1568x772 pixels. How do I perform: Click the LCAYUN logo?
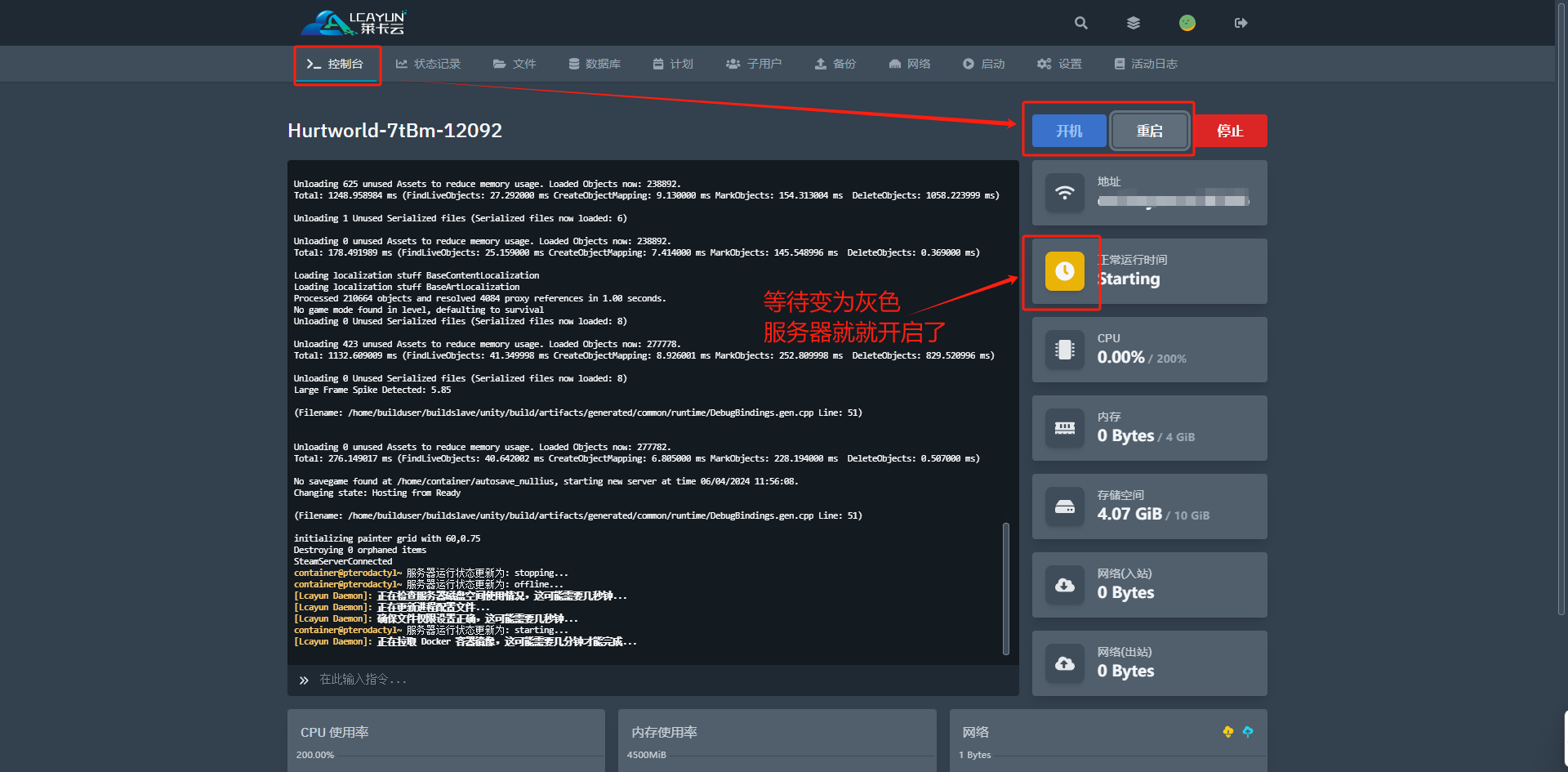(354, 23)
